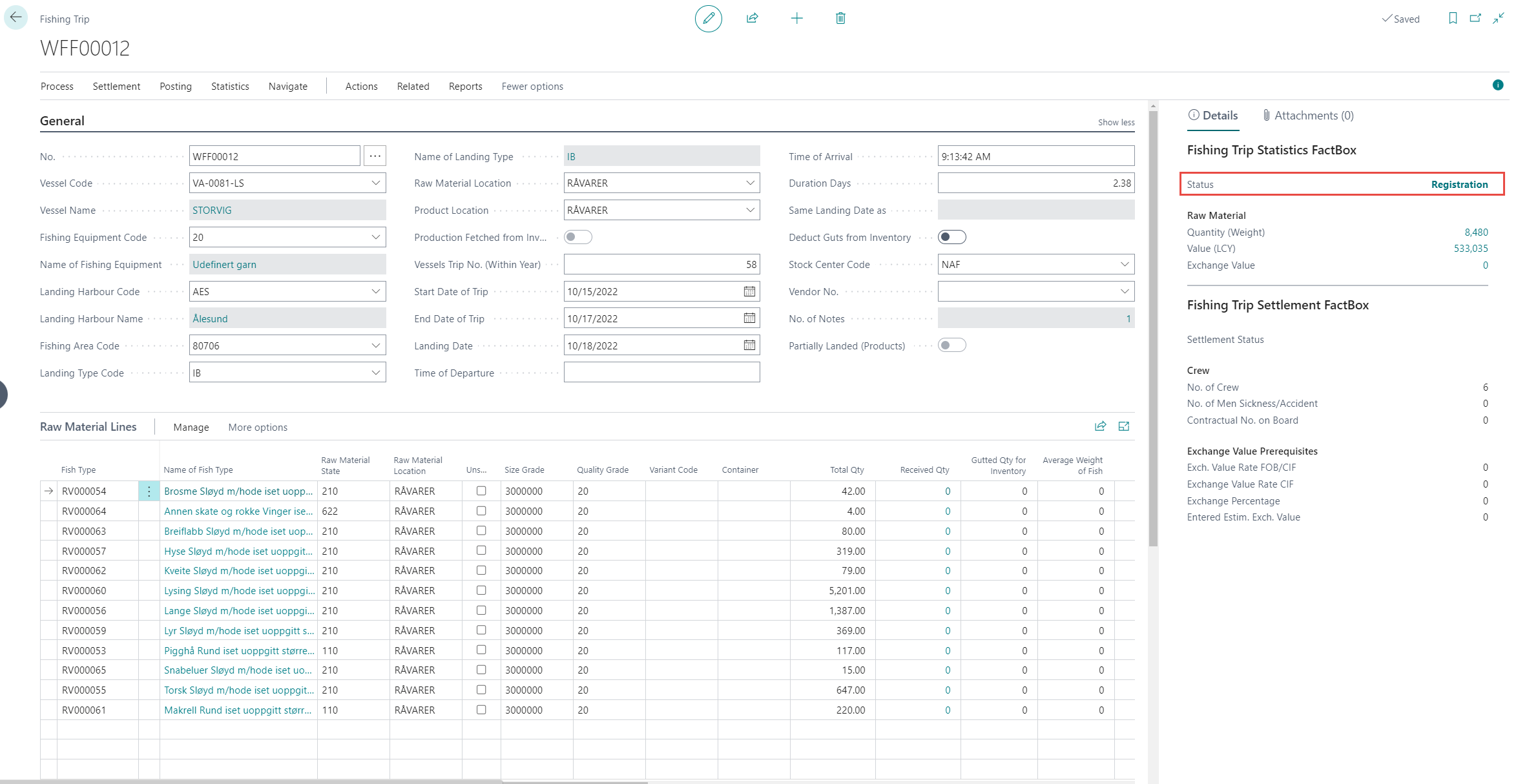
Task: Click the plus new record icon
Action: pos(796,19)
